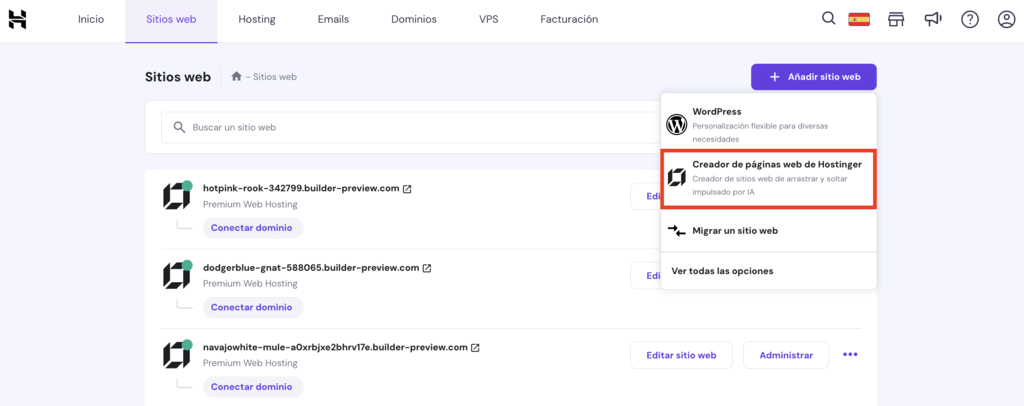Open external link icon beside hotpink-rook site
The image size is (1024, 406).
[407, 188]
